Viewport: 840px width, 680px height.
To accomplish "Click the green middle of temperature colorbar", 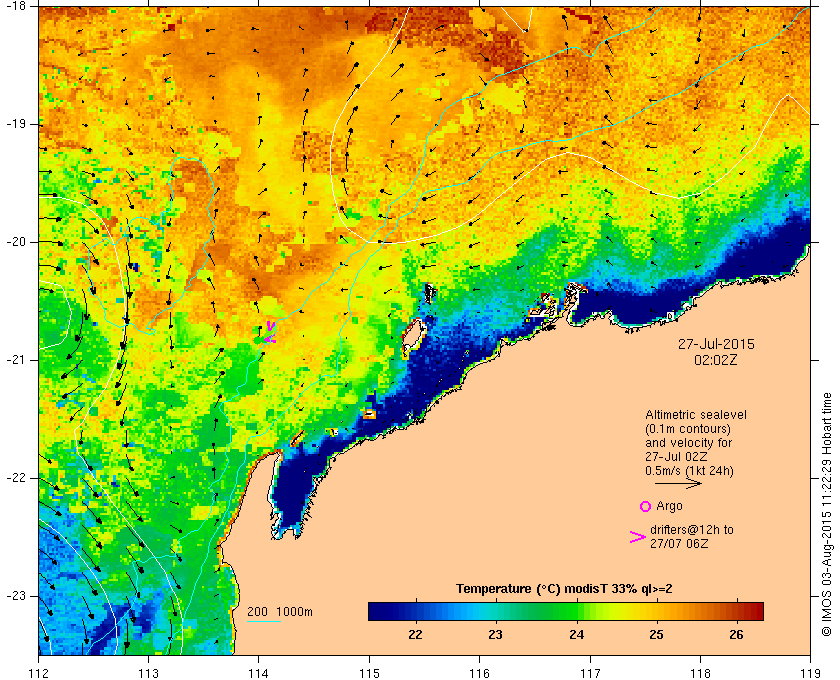I will [x=565, y=611].
